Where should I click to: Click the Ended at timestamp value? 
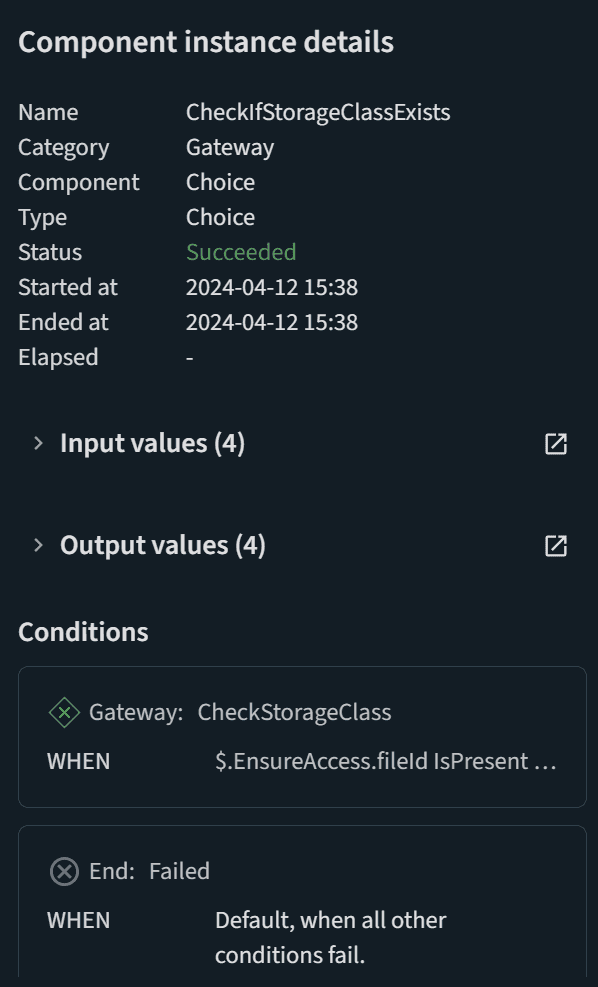coord(272,322)
